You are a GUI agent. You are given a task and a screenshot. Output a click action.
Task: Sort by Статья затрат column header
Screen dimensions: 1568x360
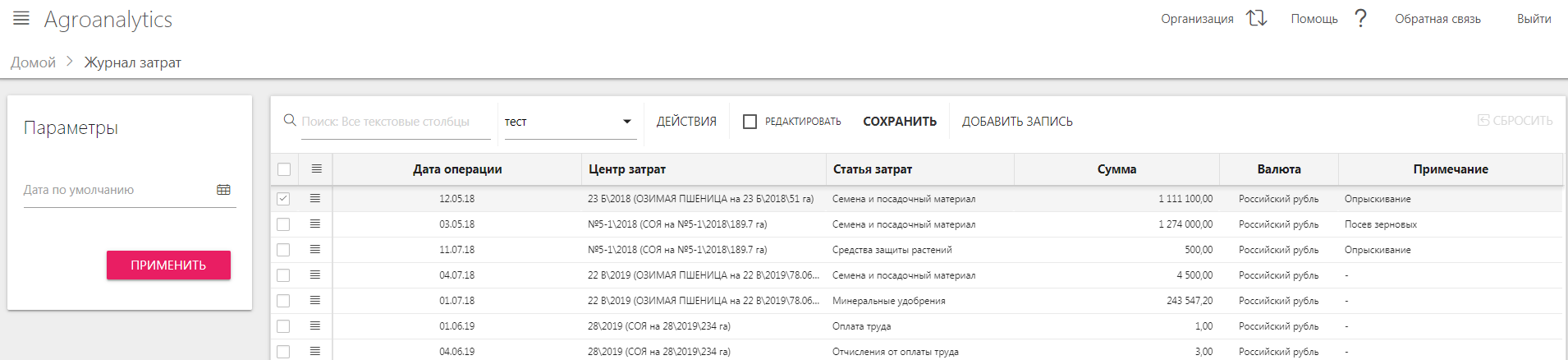coord(919,169)
